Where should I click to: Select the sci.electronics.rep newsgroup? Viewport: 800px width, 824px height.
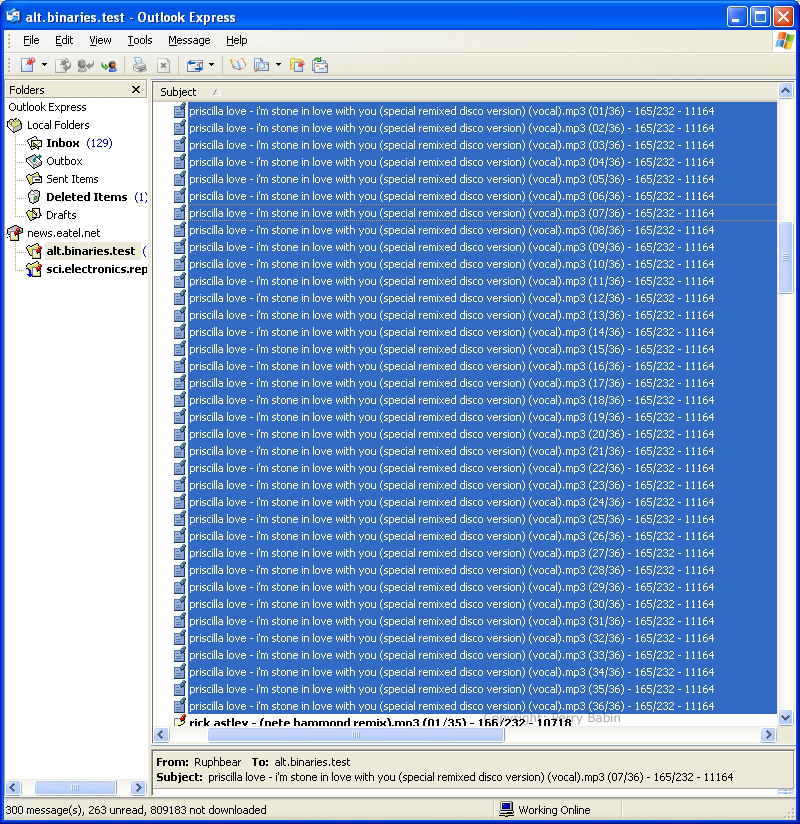point(96,269)
